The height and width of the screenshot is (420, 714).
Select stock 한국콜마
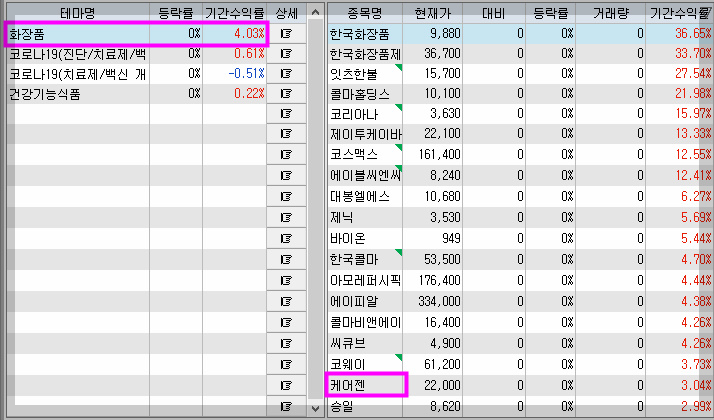[x=354, y=259]
